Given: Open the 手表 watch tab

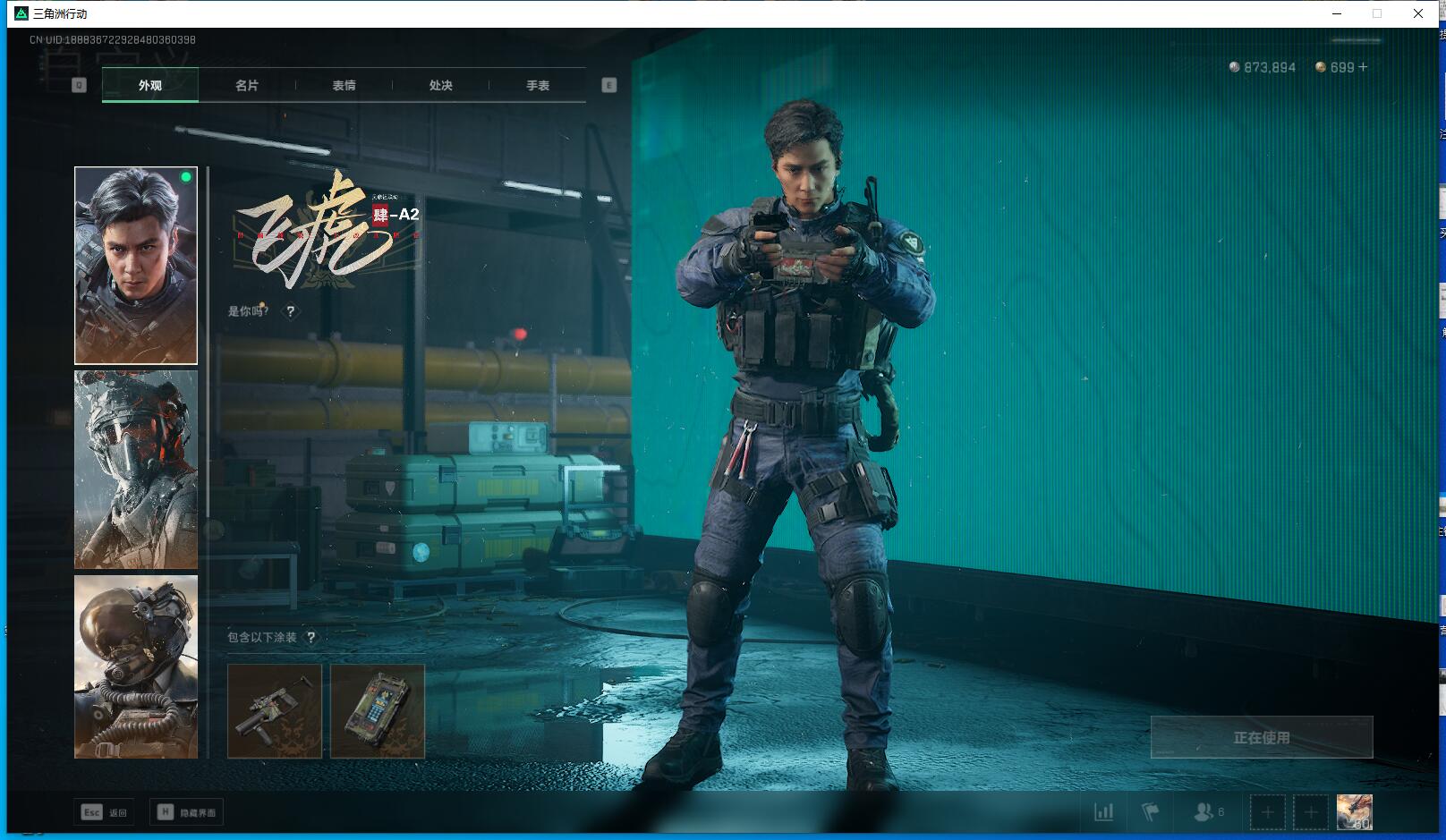Looking at the screenshot, I should pos(537,85).
